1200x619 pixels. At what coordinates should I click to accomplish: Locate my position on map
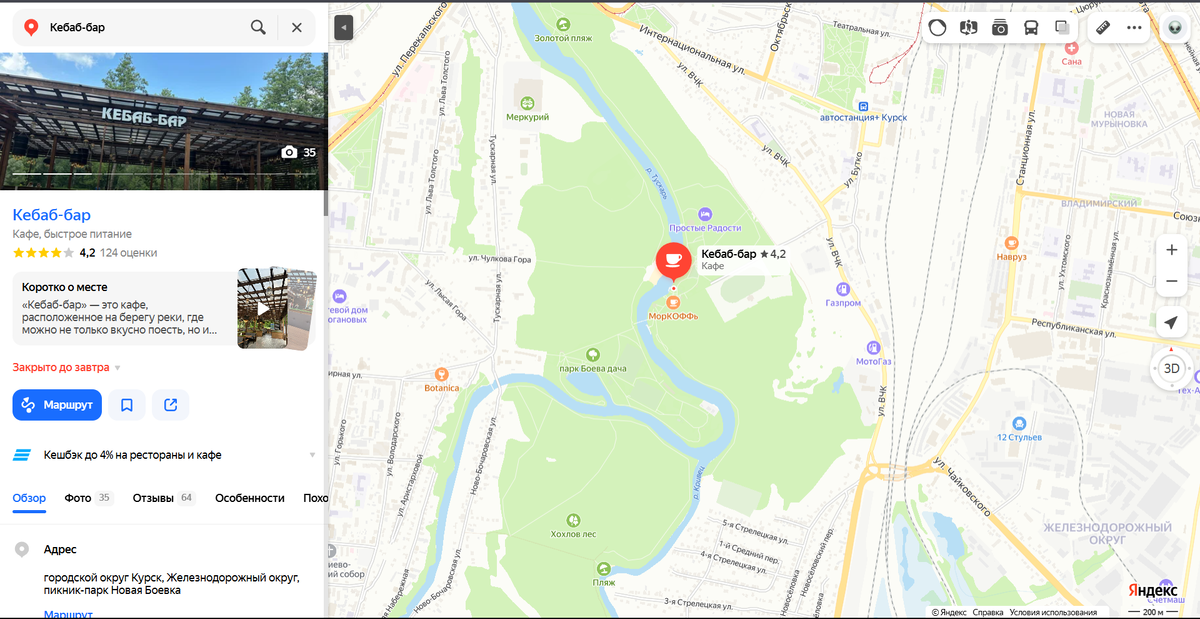1172,323
